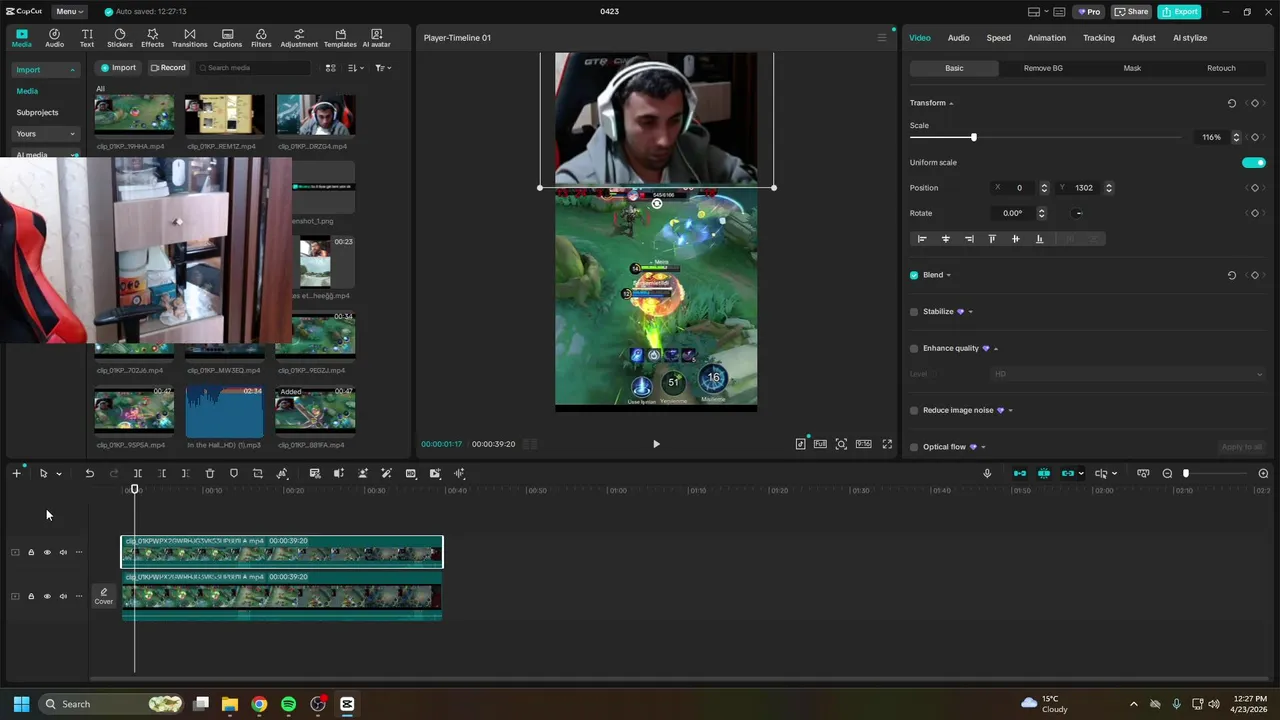
Task: Expand the Blend options arrow
Action: pos(948,275)
